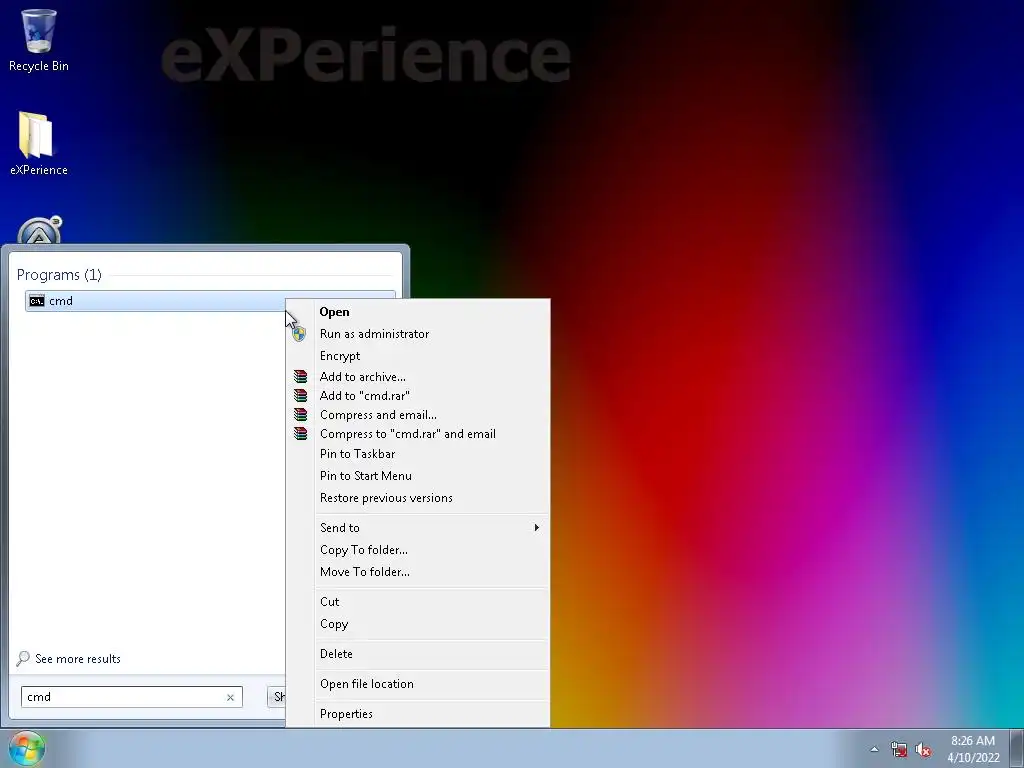Select the eXPerience folder on desktop
Viewport: 1024px width, 768px height.
tap(39, 144)
